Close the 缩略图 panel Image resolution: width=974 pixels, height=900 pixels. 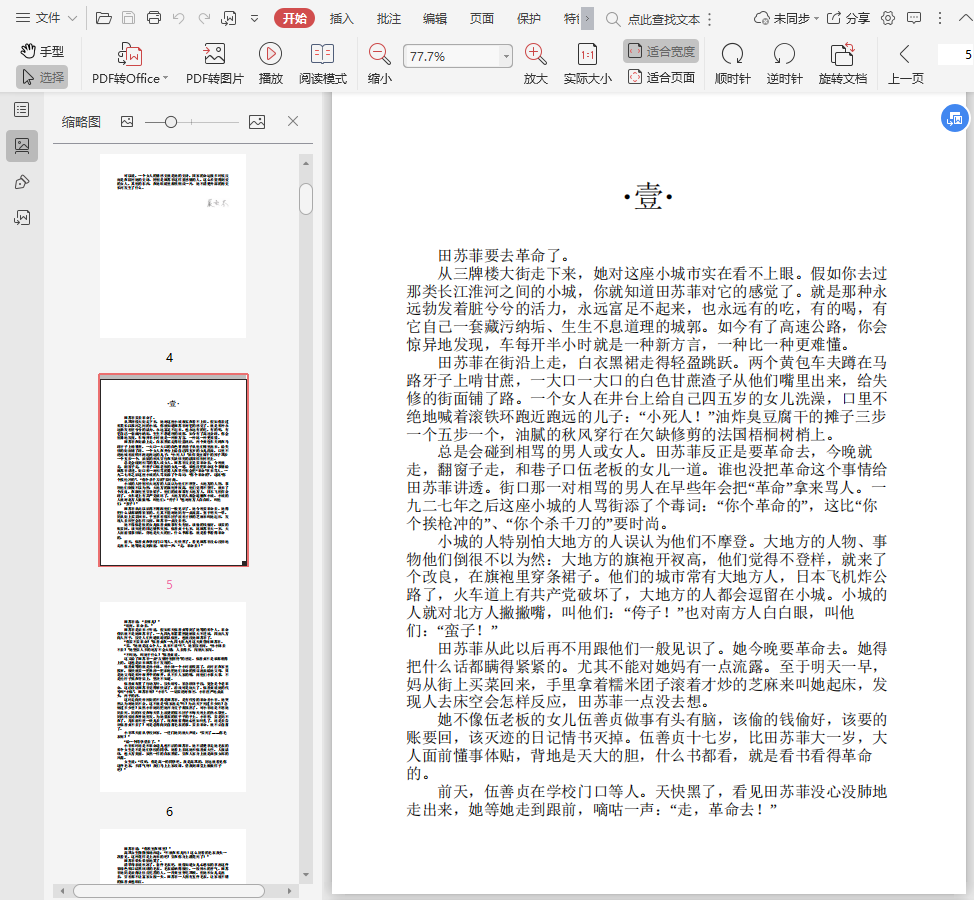tap(293, 121)
